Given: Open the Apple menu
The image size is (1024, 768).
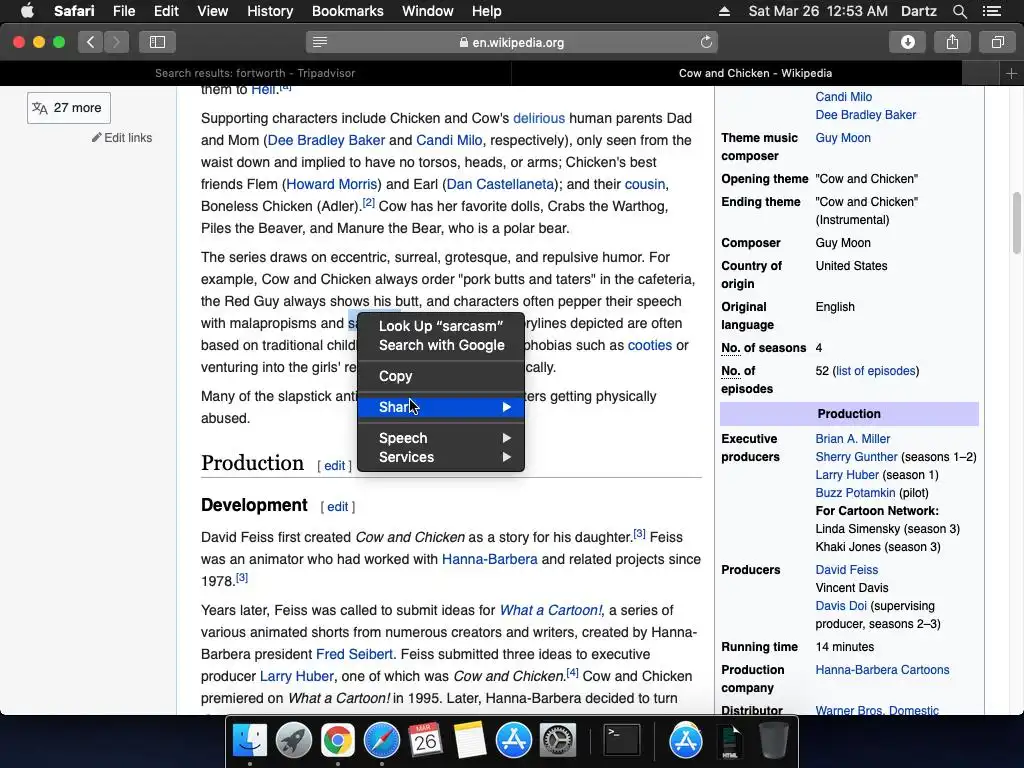Looking at the screenshot, I should [x=27, y=11].
